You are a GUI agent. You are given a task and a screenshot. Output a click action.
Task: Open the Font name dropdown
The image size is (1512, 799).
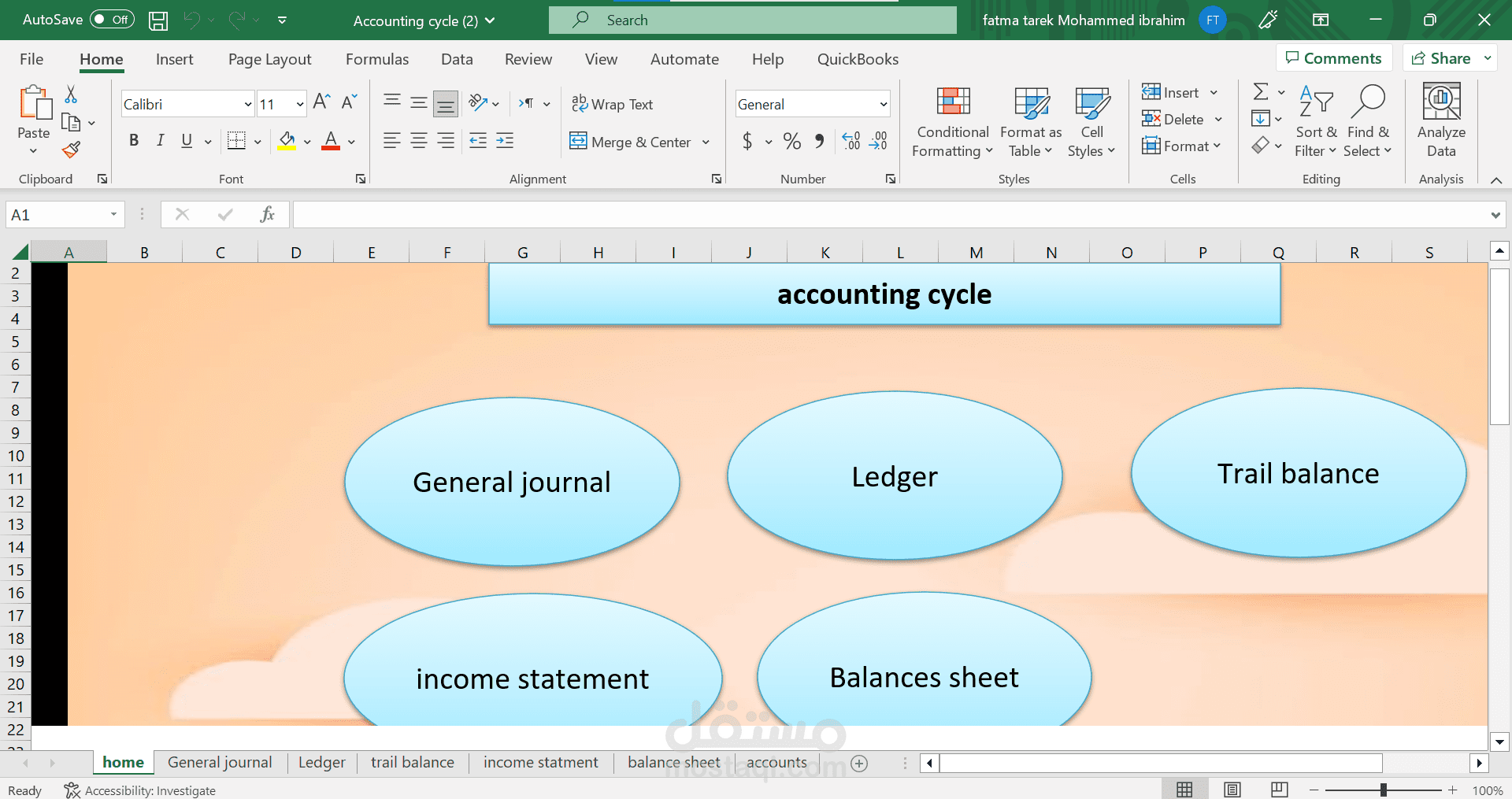pyautogui.click(x=247, y=103)
